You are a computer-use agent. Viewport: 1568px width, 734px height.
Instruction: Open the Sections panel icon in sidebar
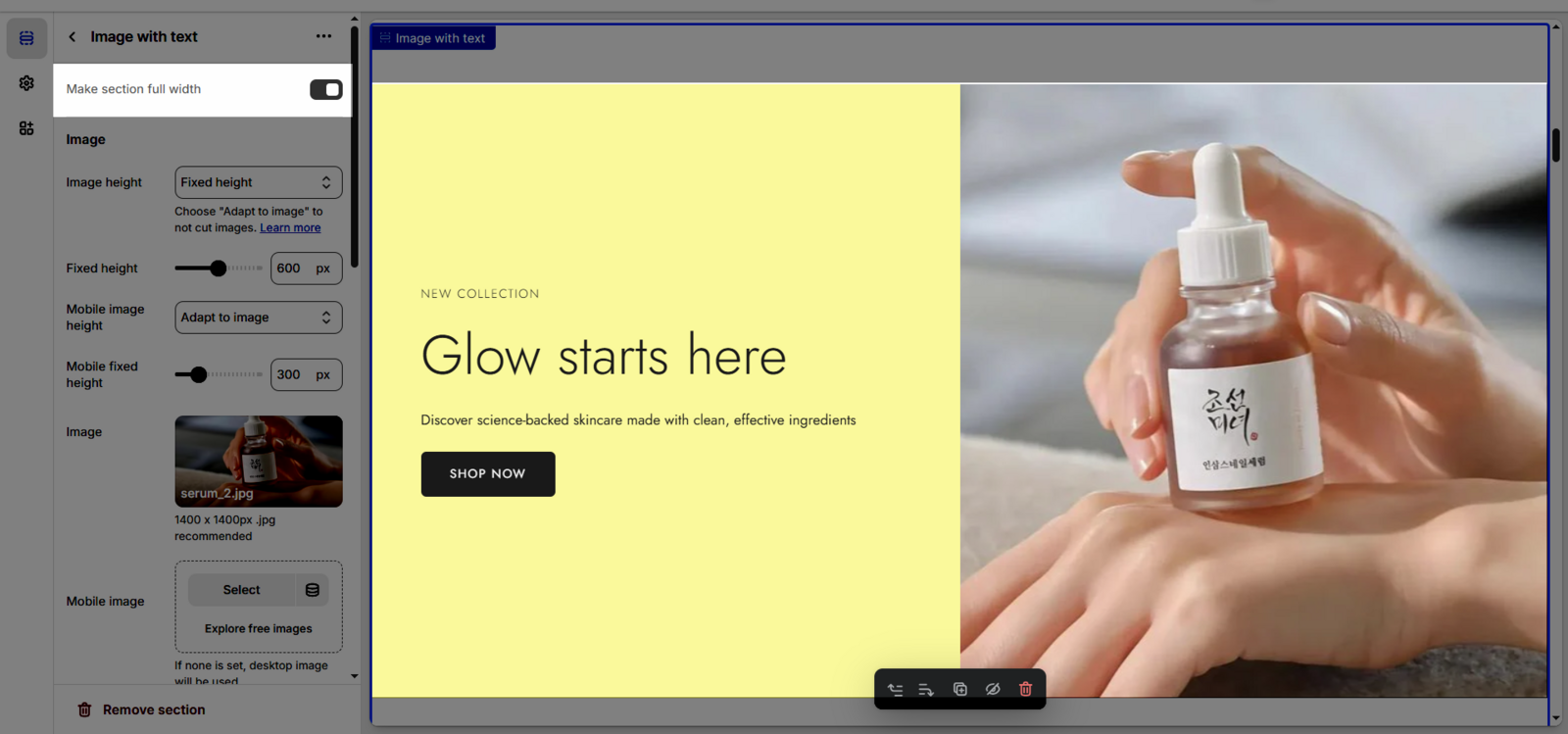click(26, 38)
